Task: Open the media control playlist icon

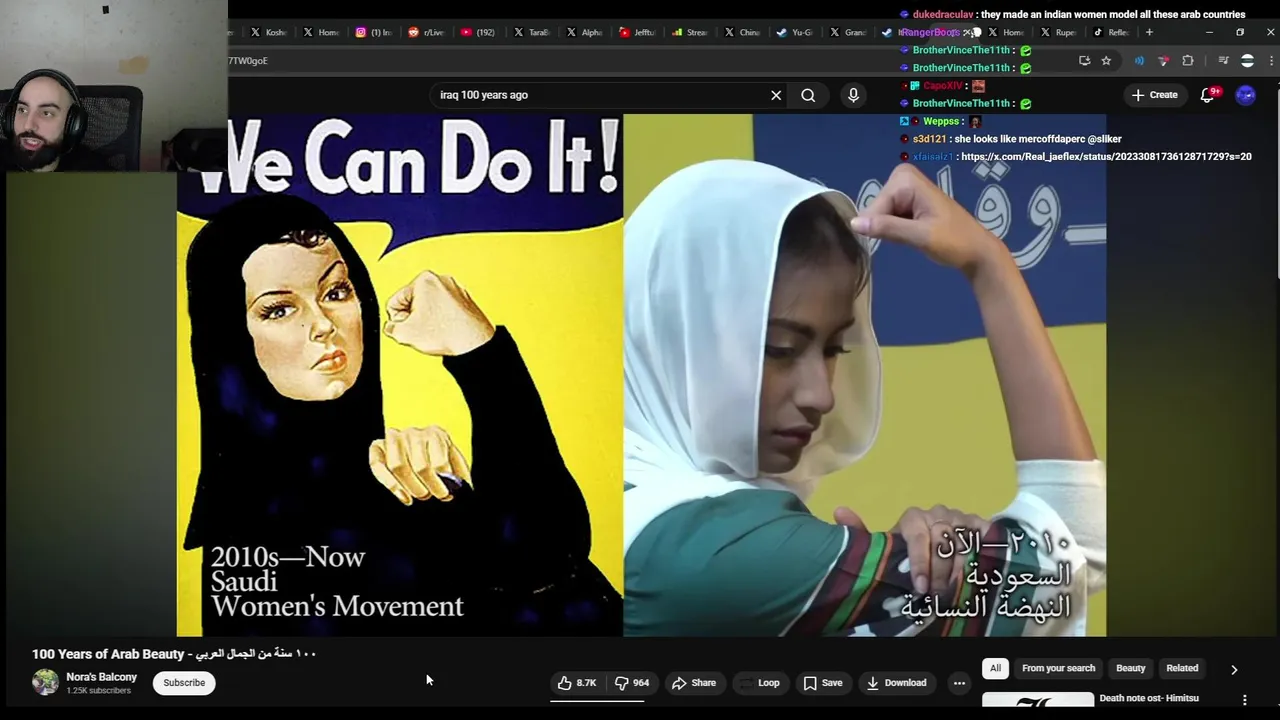Action: tap(1223, 61)
